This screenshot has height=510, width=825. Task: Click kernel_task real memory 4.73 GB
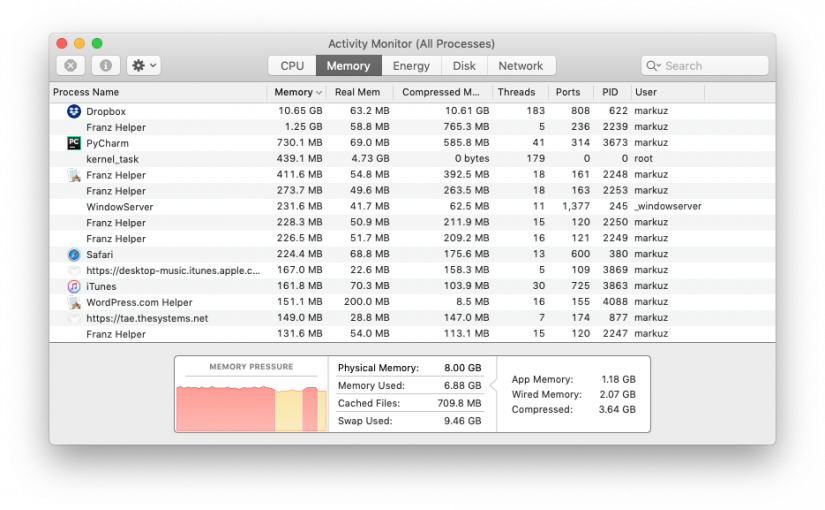point(370,158)
